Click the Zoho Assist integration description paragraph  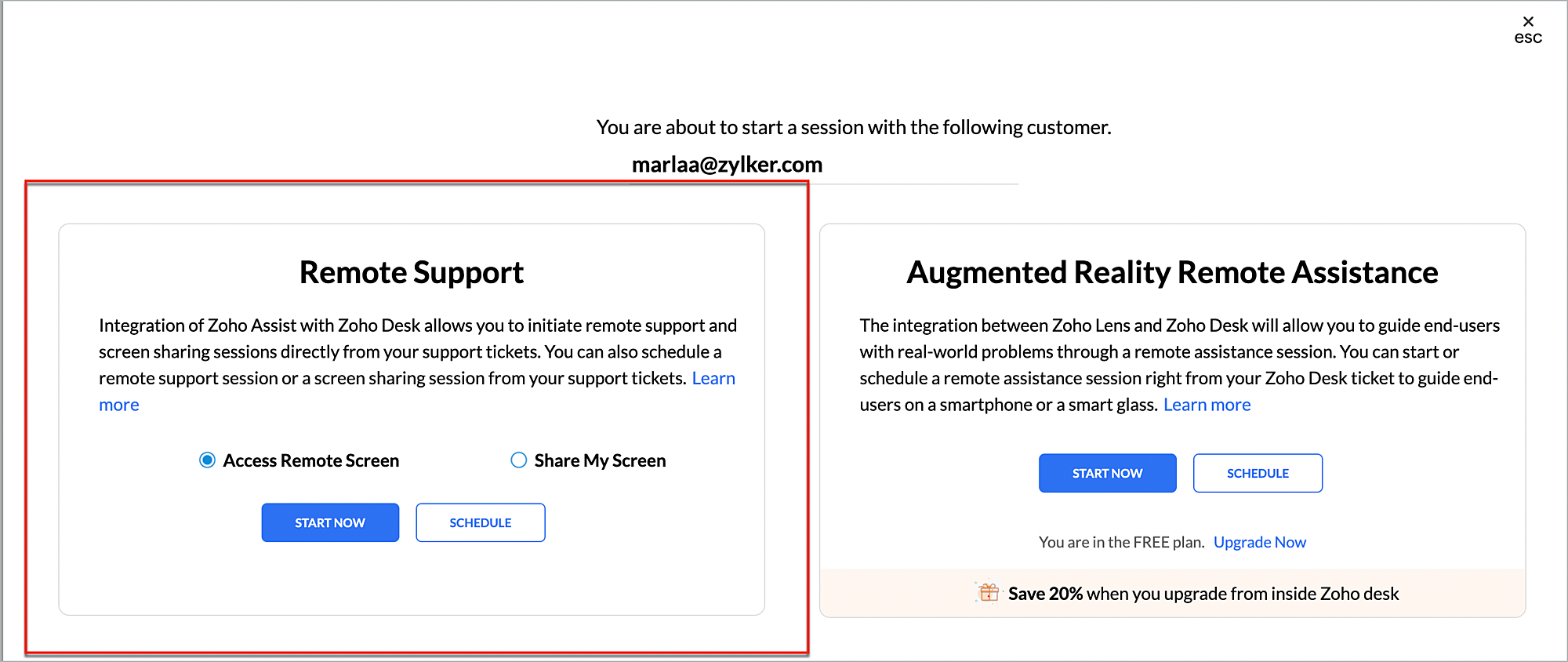(417, 351)
